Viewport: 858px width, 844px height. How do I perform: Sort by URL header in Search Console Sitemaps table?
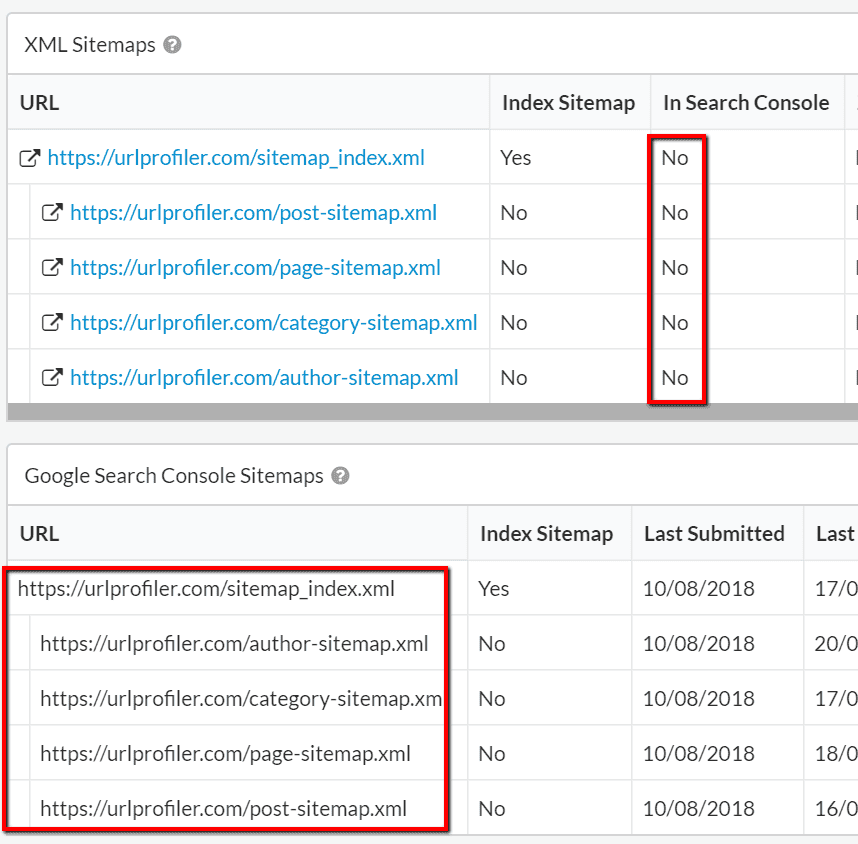tap(39, 534)
